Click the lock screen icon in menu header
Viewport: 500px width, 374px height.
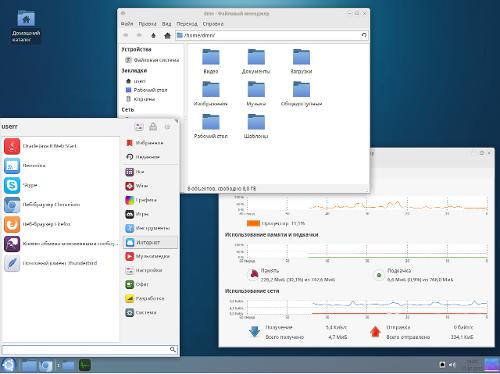[x=153, y=126]
